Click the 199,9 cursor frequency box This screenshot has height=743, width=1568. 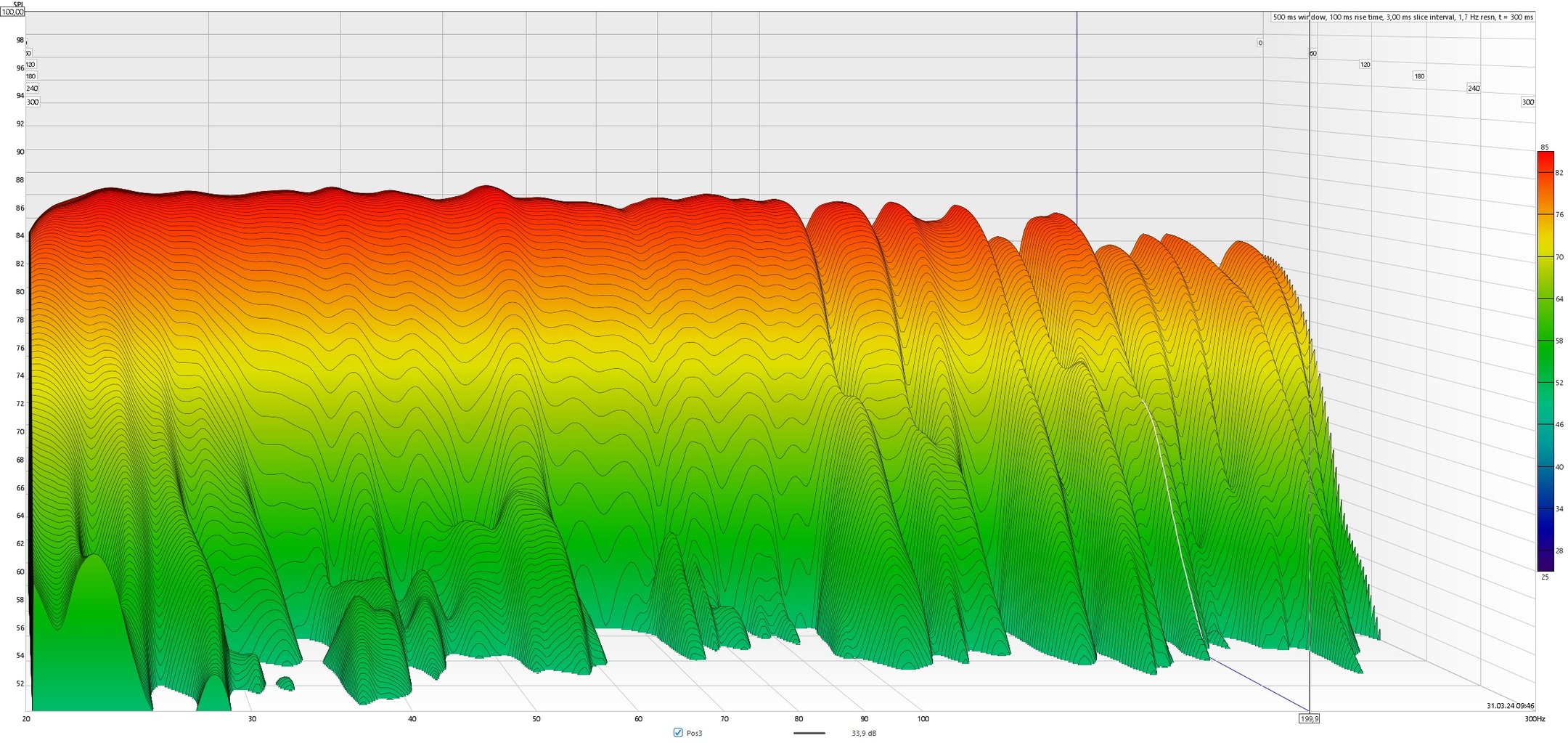(x=1310, y=719)
